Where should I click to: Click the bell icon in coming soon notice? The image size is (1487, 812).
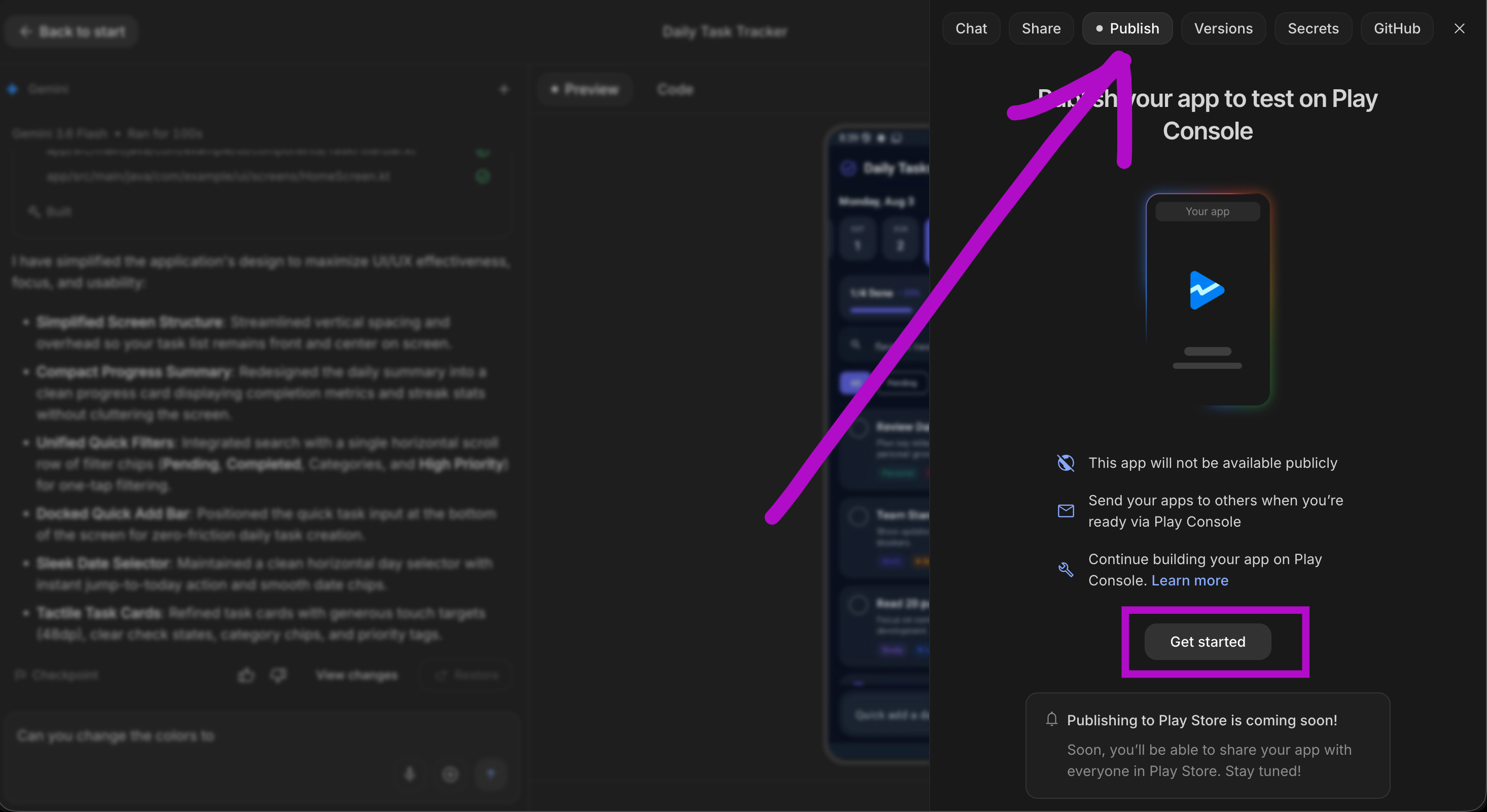(x=1052, y=719)
